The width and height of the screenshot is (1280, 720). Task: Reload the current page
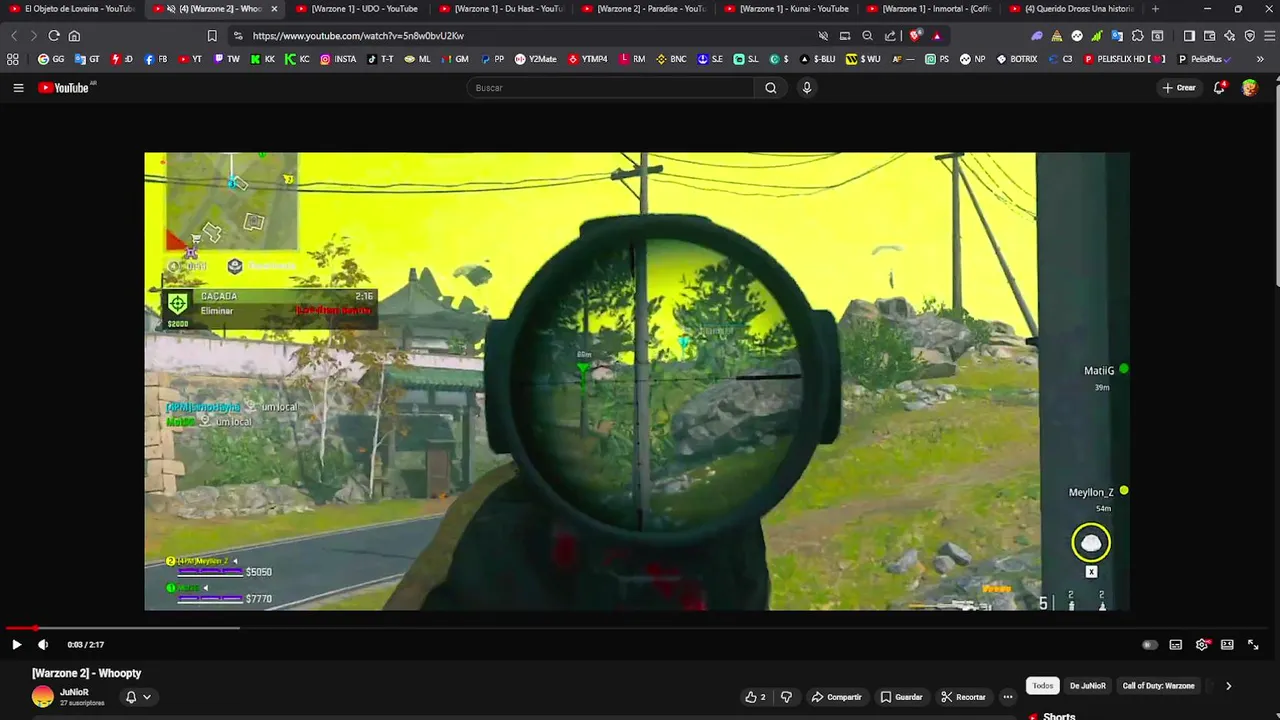54,36
